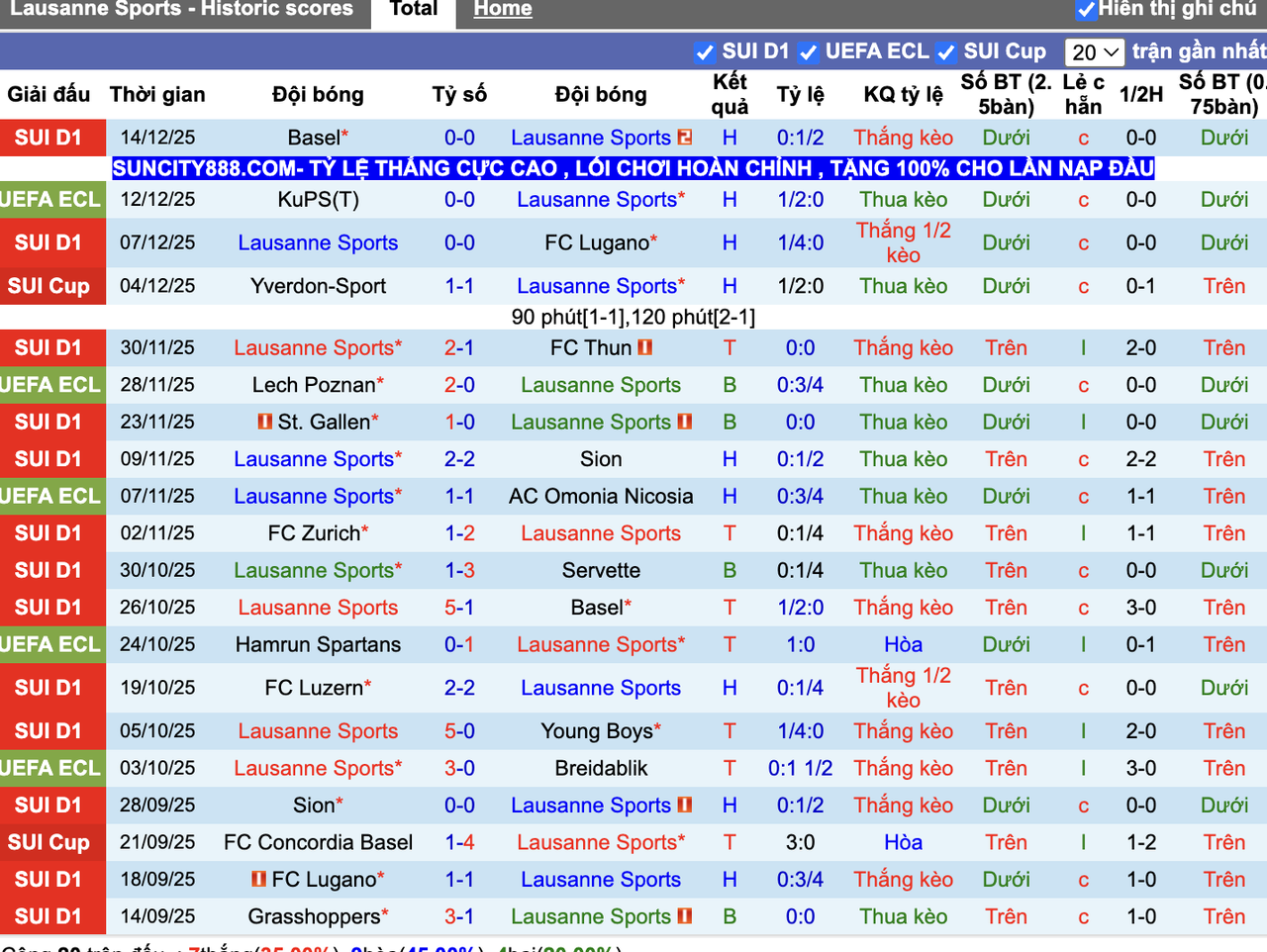Uncheck the SUI Cup filter checkbox
This screenshot has width=1267, height=952.
(946, 51)
